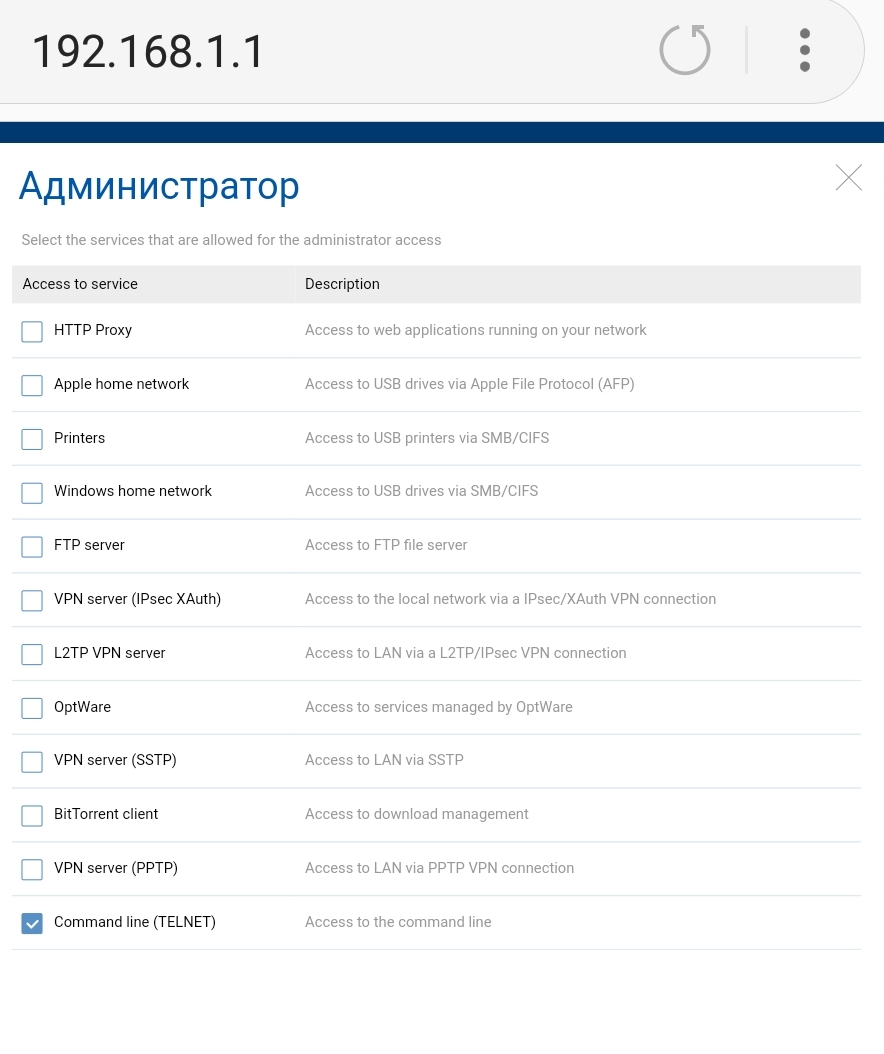Screen dimensions: 884x1054
Task: Tick the Windows home network checkbox
Action: pos(32,493)
